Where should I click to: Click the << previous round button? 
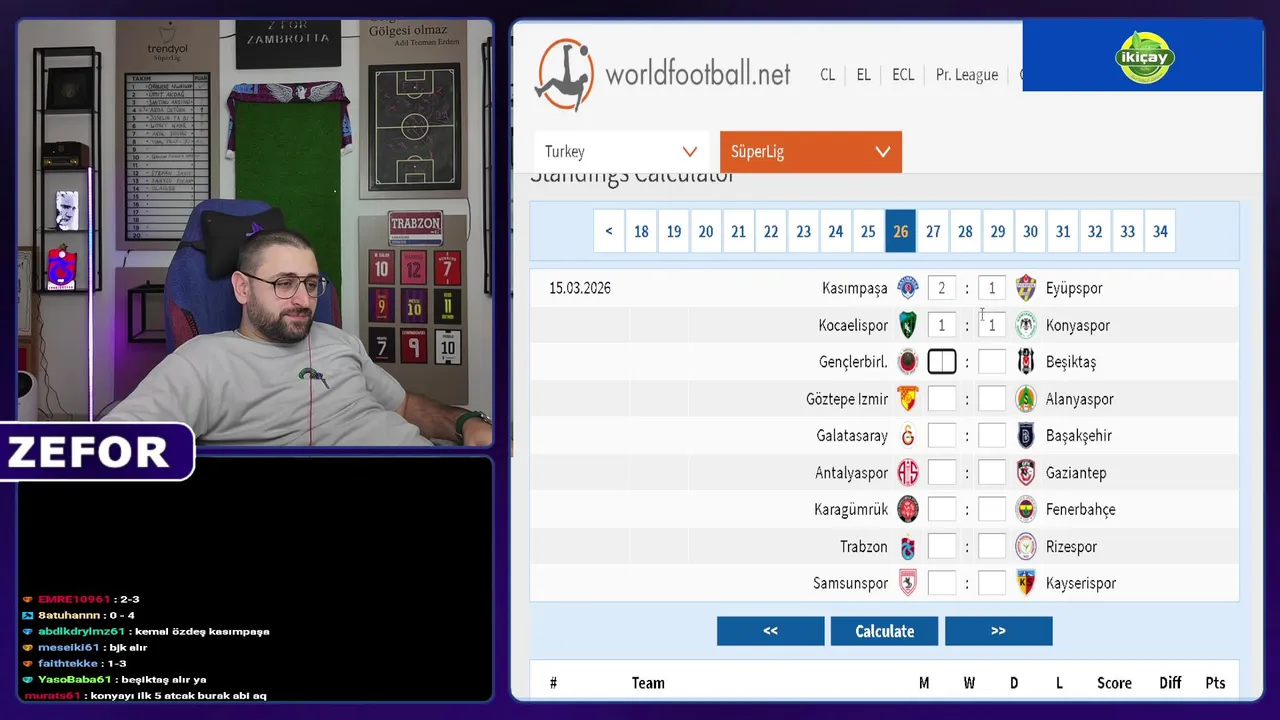pos(770,631)
